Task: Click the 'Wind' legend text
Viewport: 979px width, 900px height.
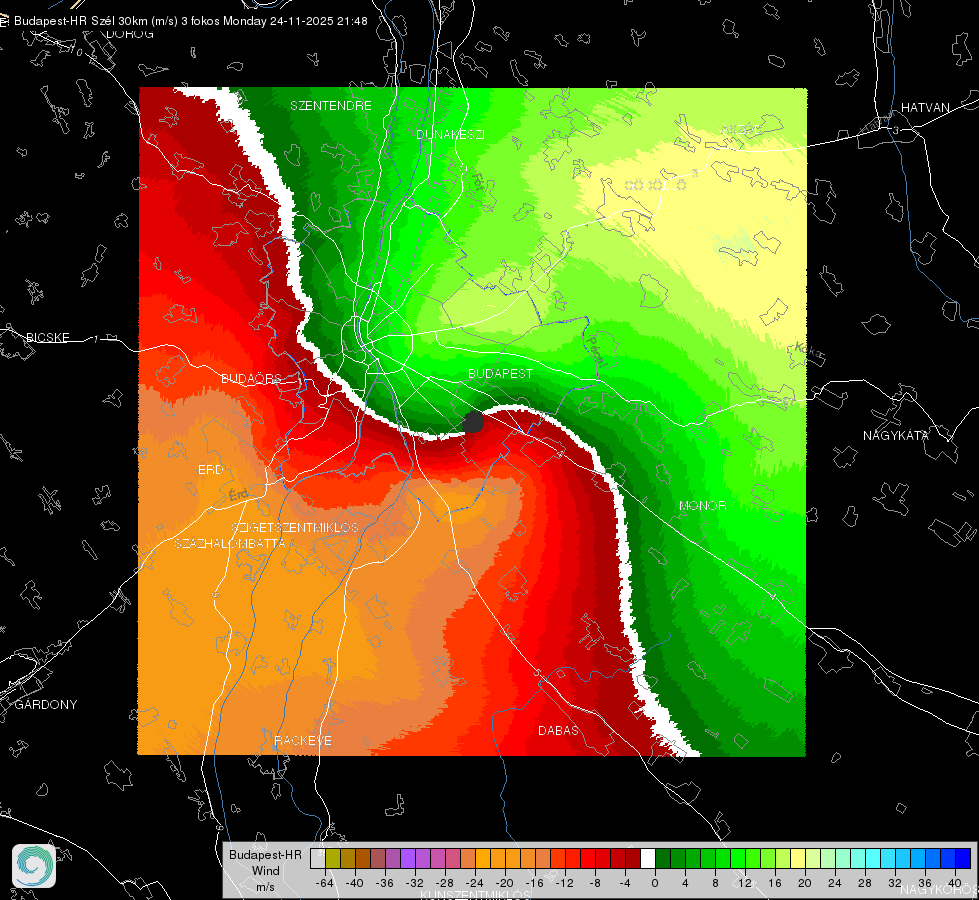Action: pyautogui.click(x=265, y=871)
